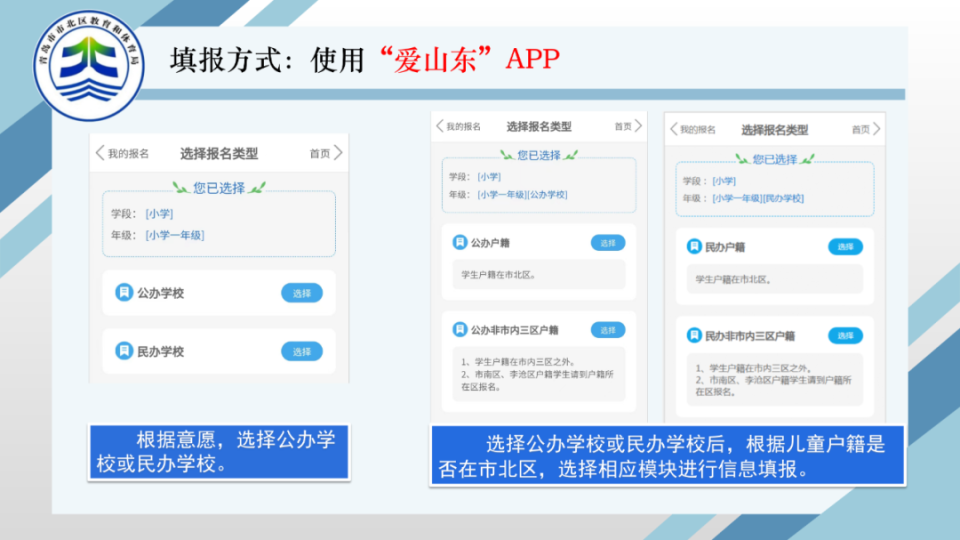This screenshot has width=960, height=540.
Task: Click the description box under 民办非市内三区户籍
Action: click(x=774, y=380)
